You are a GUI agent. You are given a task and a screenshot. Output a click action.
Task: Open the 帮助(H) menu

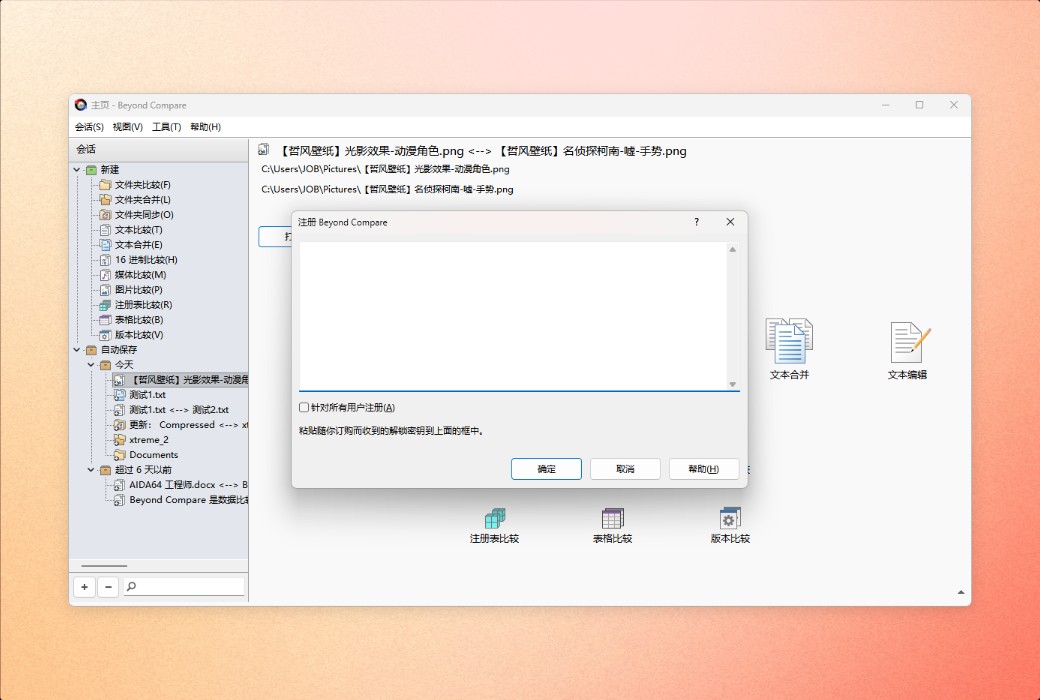[x=206, y=127]
